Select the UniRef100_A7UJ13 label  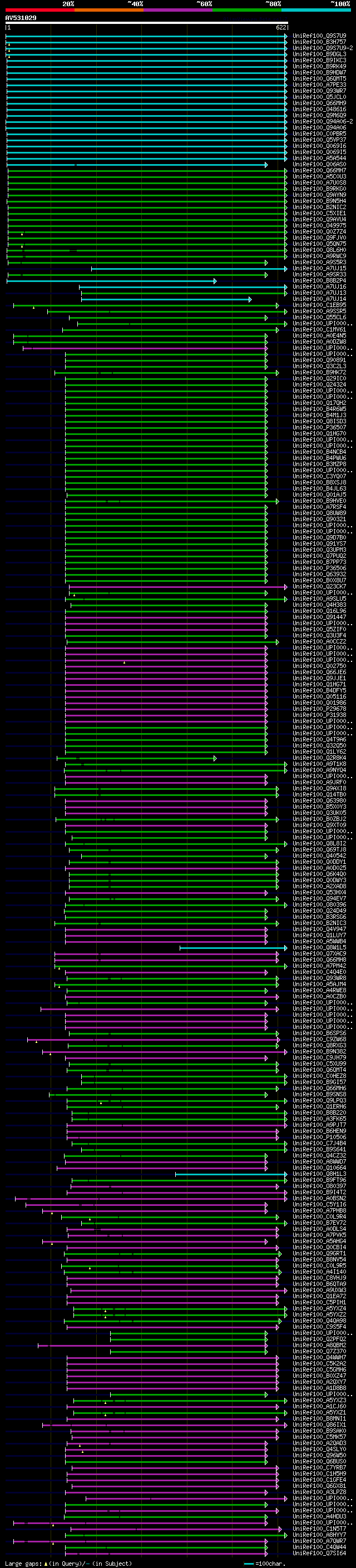coord(319,293)
